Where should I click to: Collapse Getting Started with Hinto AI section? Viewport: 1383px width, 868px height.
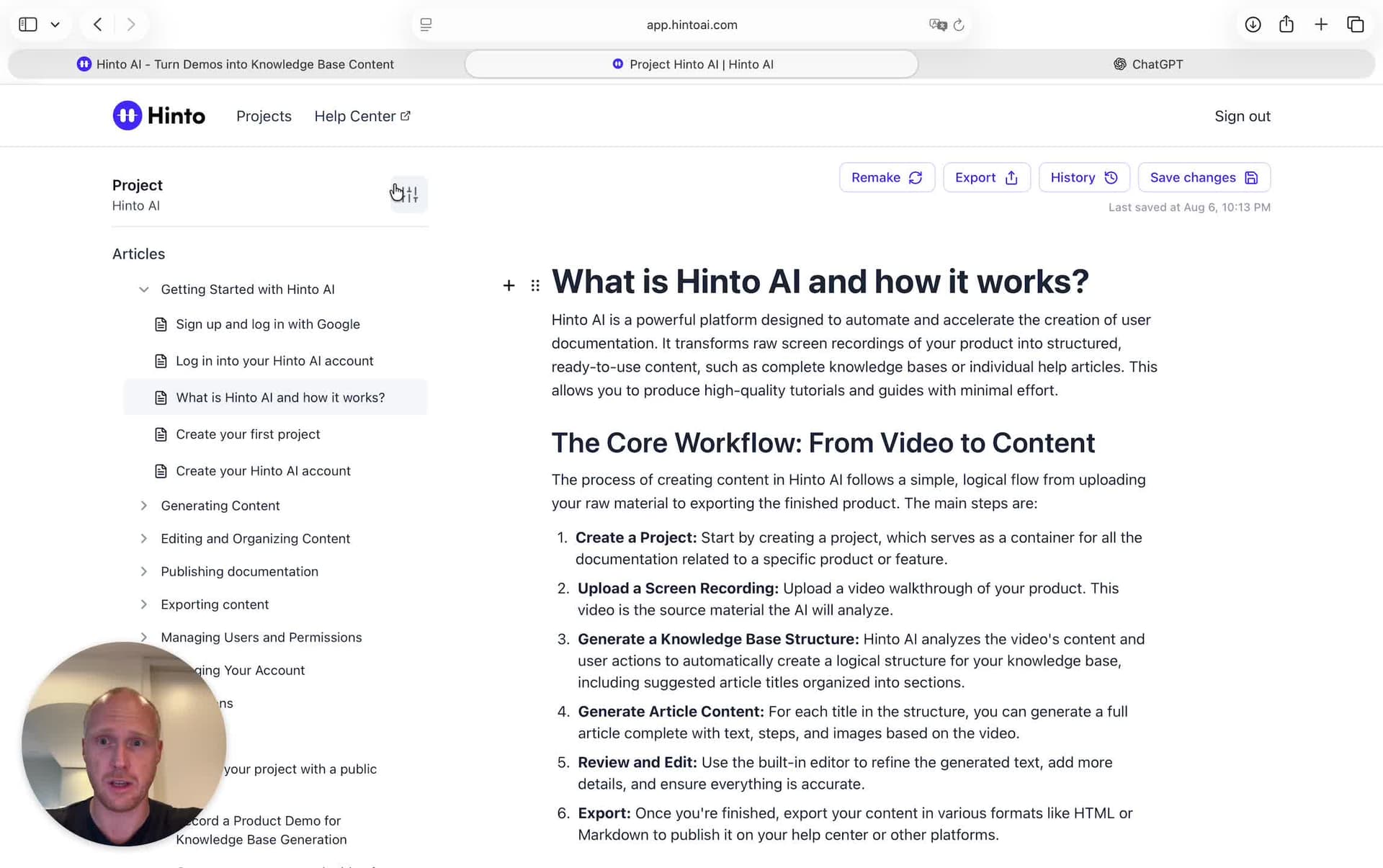[x=144, y=290]
